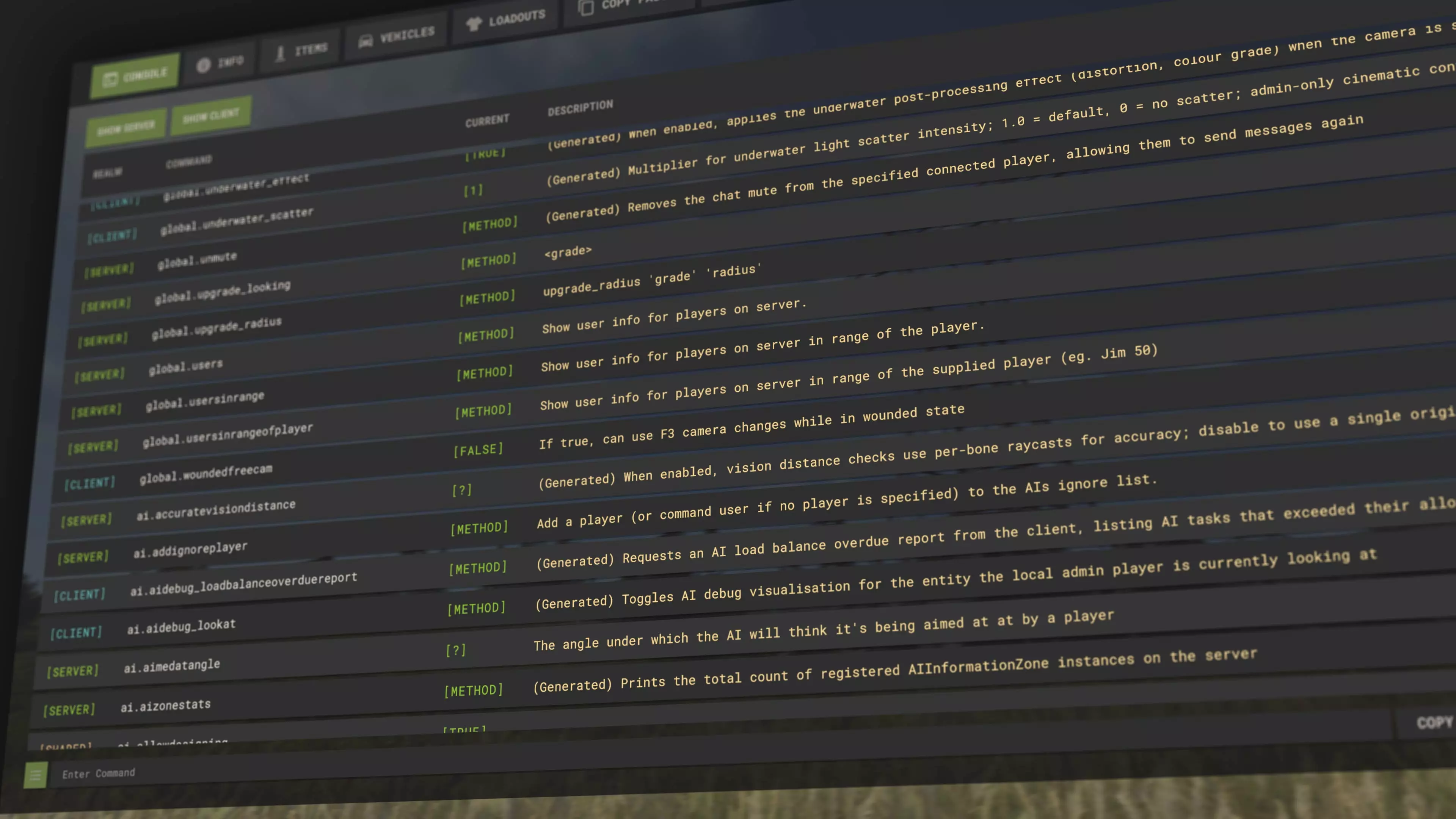Select the ai.aimedatangle command row
This screenshot has width=1456, height=819.
tap(172, 667)
